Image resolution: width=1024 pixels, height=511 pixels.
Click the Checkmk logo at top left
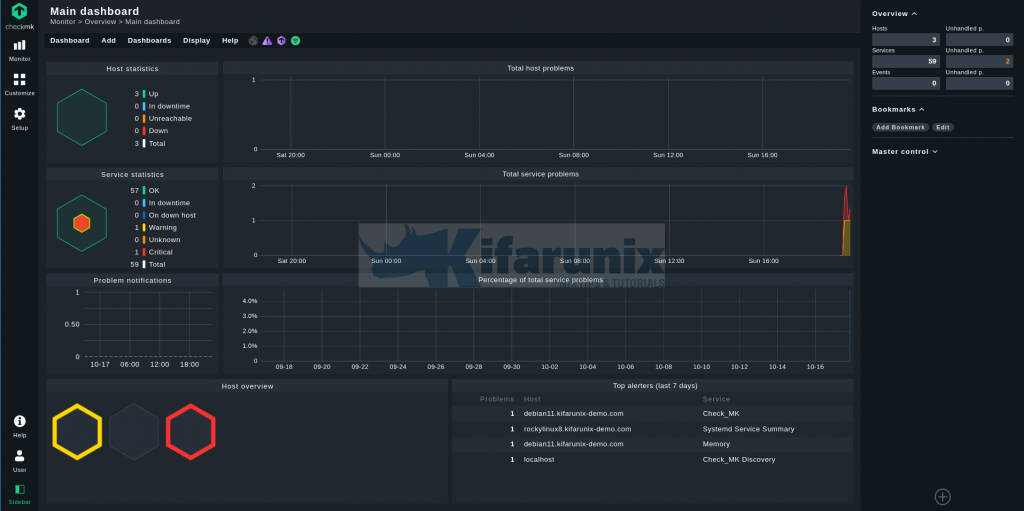(x=20, y=15)
